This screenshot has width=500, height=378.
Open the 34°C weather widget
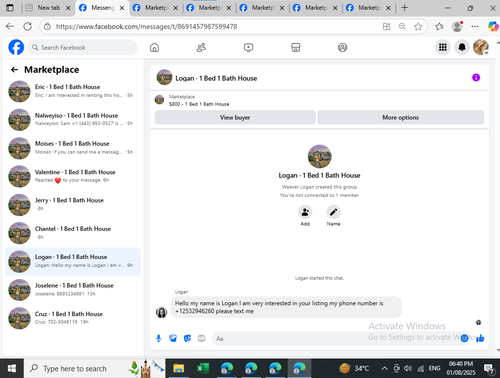click(x=354, y=368)
